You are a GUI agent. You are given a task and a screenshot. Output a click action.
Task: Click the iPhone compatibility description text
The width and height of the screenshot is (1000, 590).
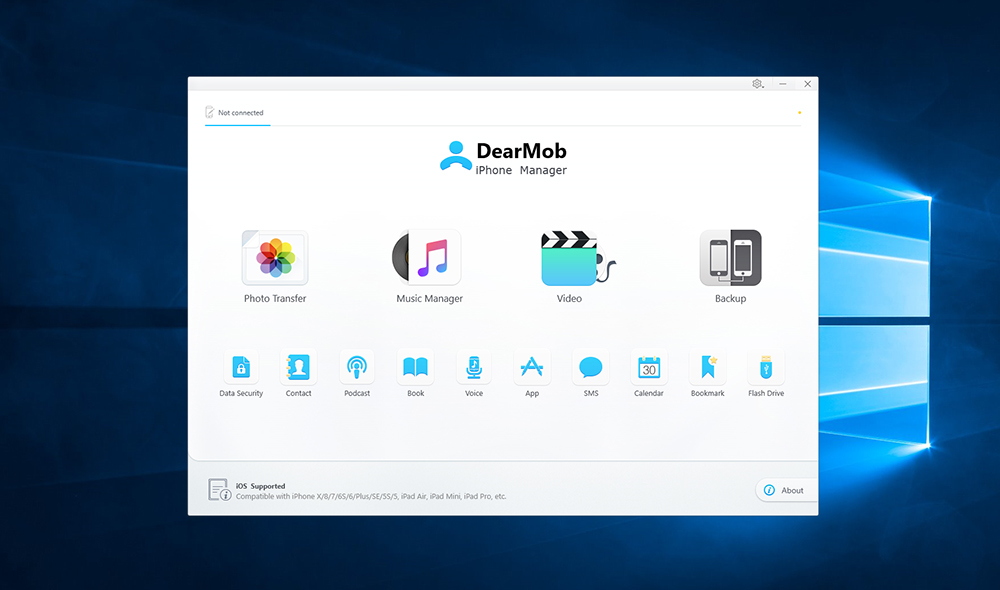[371, 496]
